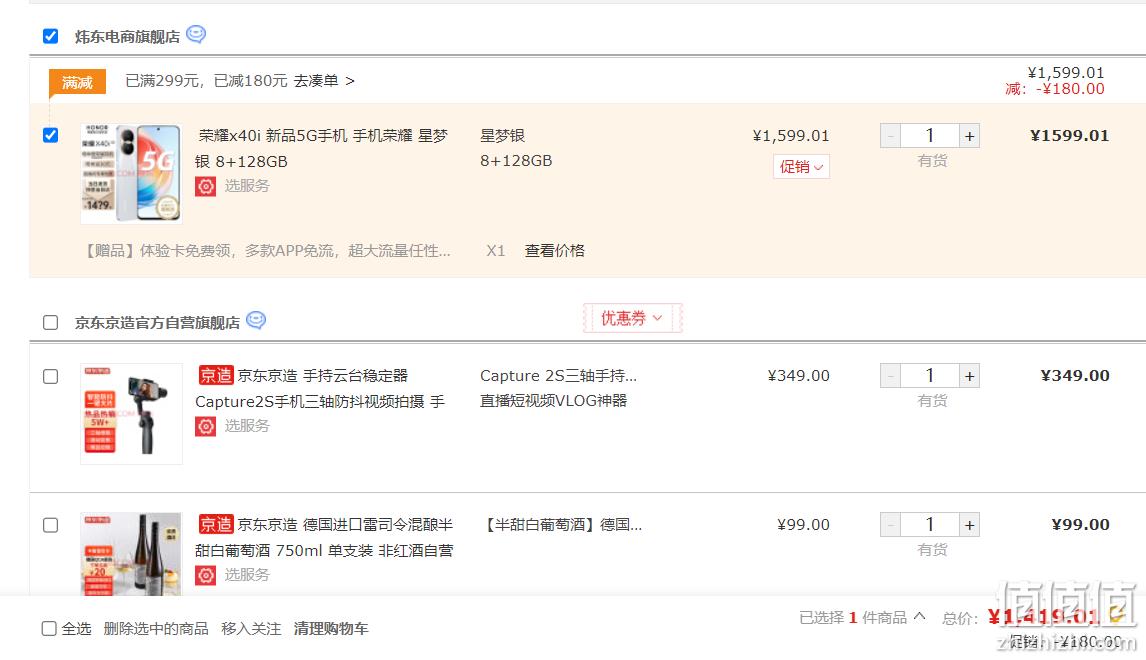Tick the 全选 select-all checkbox

[49, 629]
